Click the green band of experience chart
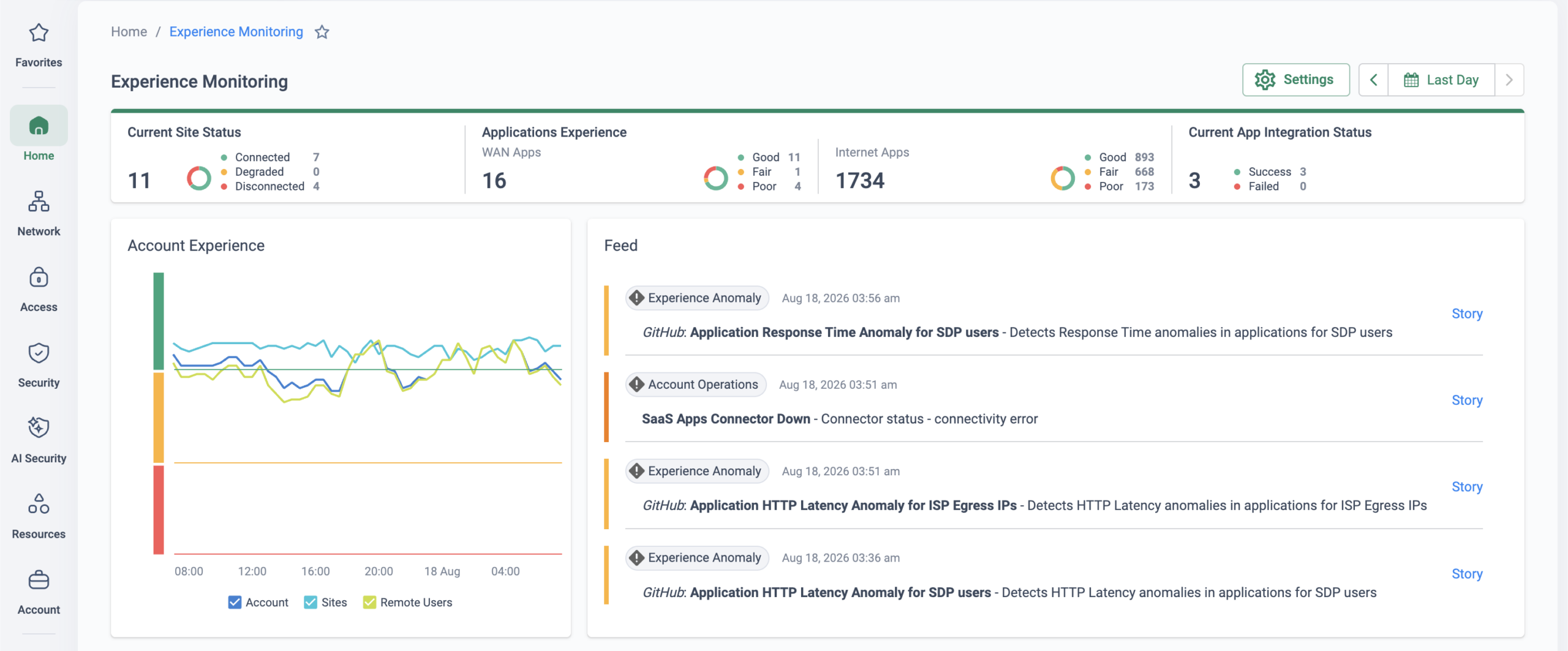The image size is (1568, 651). [x=159, y=321]
